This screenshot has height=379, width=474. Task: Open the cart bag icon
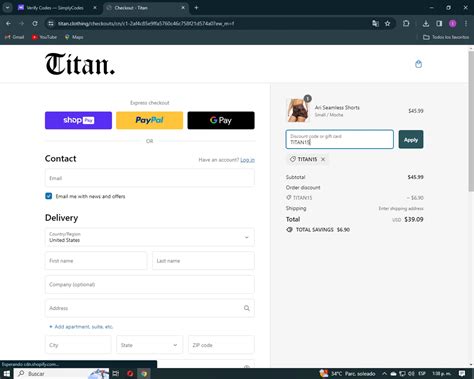[x=418, y=64]
